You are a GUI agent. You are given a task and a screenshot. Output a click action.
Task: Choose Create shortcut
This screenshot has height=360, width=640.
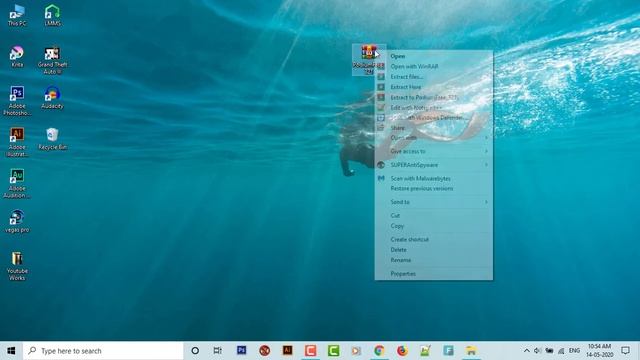tap(434, 240)
